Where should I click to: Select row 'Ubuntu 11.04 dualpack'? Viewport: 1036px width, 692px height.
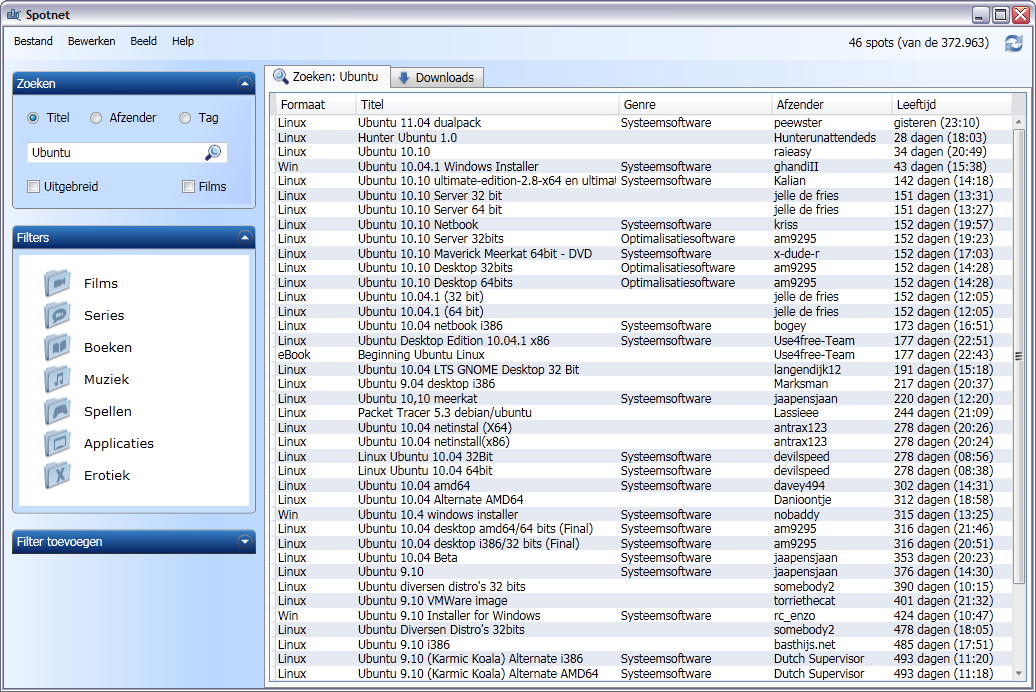pyautogui.click(x=644, y=123)
